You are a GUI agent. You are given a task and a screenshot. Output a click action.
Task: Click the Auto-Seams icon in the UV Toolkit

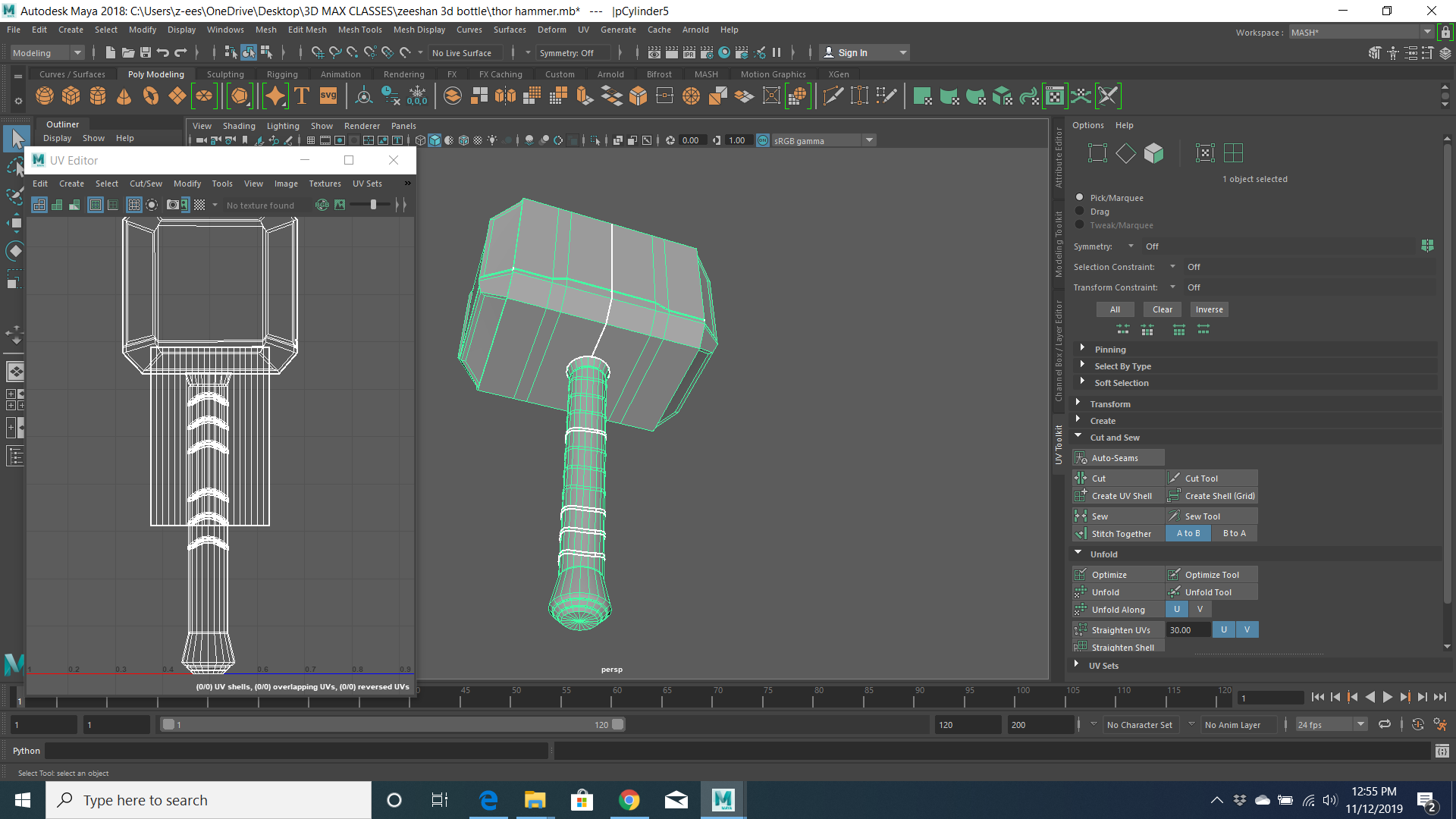[x=1082, y=457]
